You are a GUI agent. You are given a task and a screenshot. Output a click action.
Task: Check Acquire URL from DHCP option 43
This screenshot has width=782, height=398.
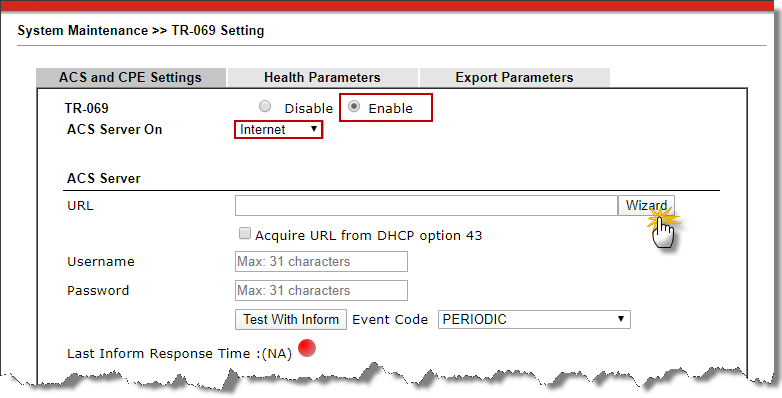click(244, 233)
